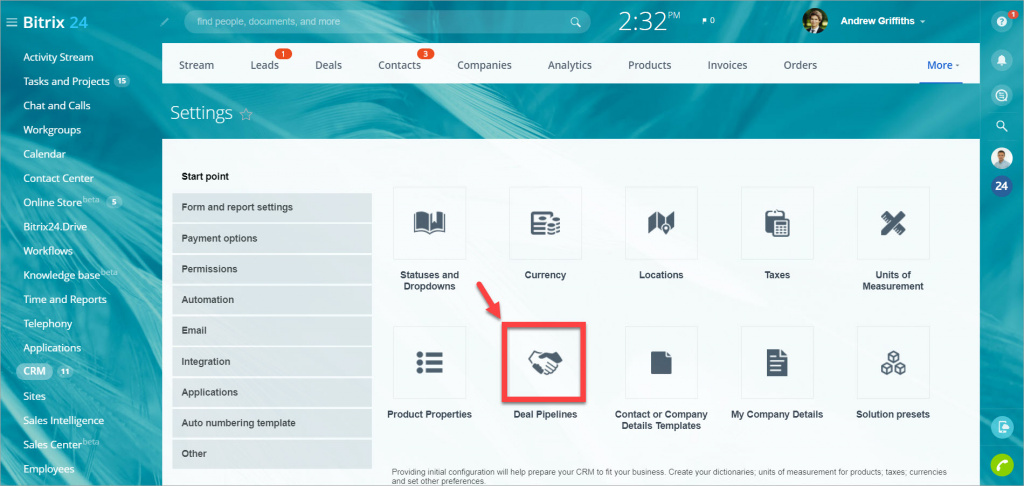Open Calendar in left sidebar

[44, 154]
